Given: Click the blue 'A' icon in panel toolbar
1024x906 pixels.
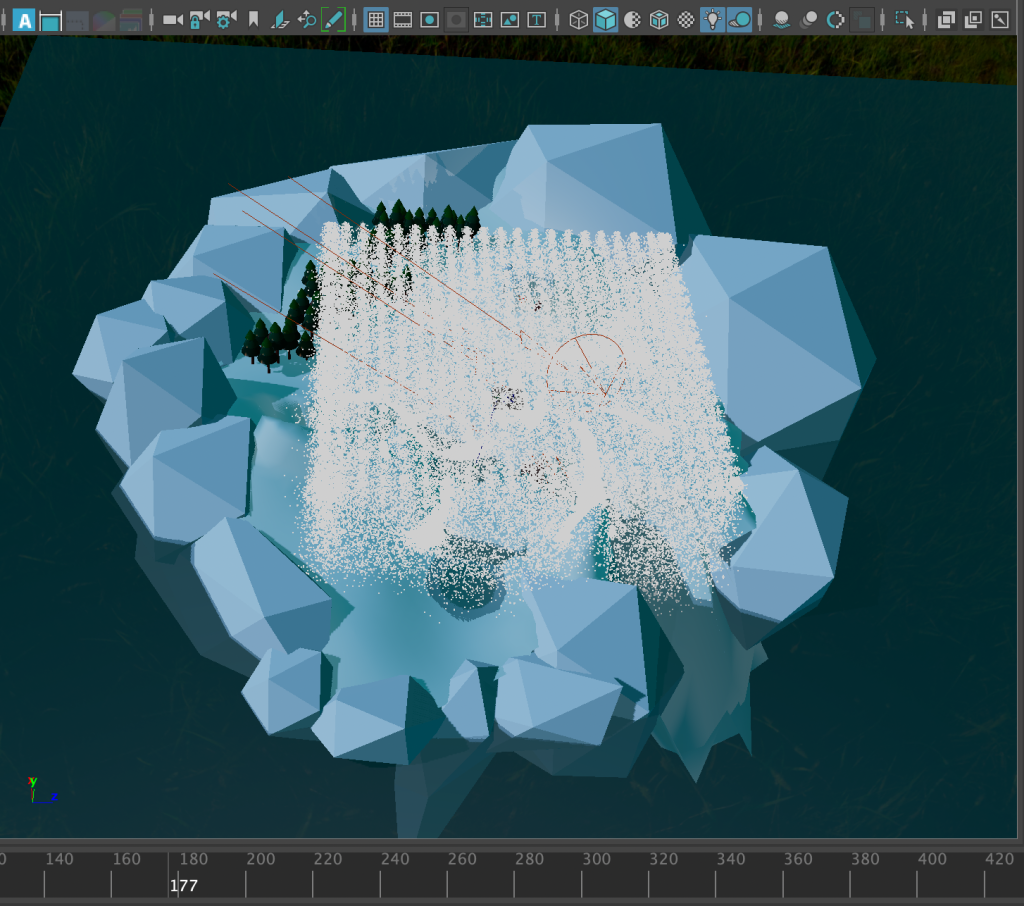Looking at the screenshot, I should (24, 20).
